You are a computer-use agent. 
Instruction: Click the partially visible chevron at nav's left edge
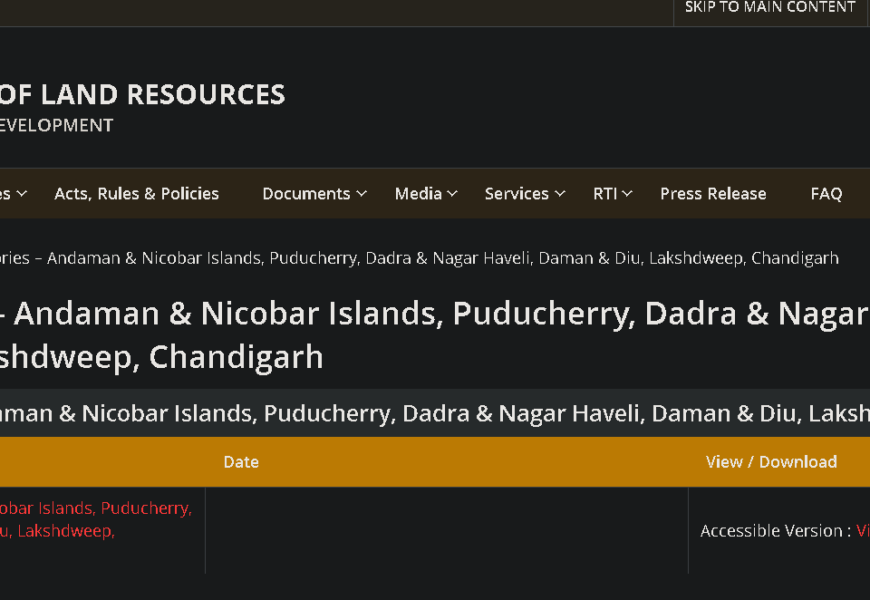point(21,194)
